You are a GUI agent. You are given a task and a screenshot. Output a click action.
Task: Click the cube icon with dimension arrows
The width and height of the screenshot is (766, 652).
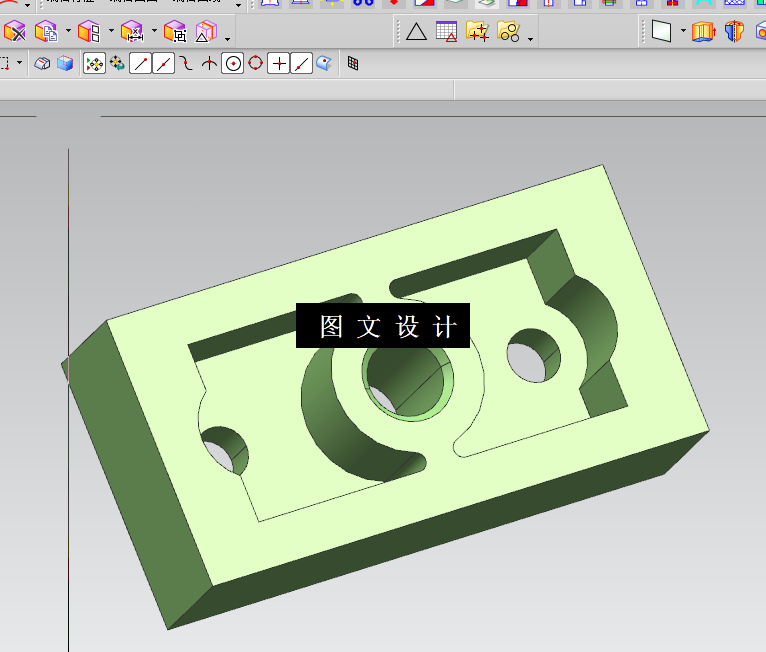point(132,32)
